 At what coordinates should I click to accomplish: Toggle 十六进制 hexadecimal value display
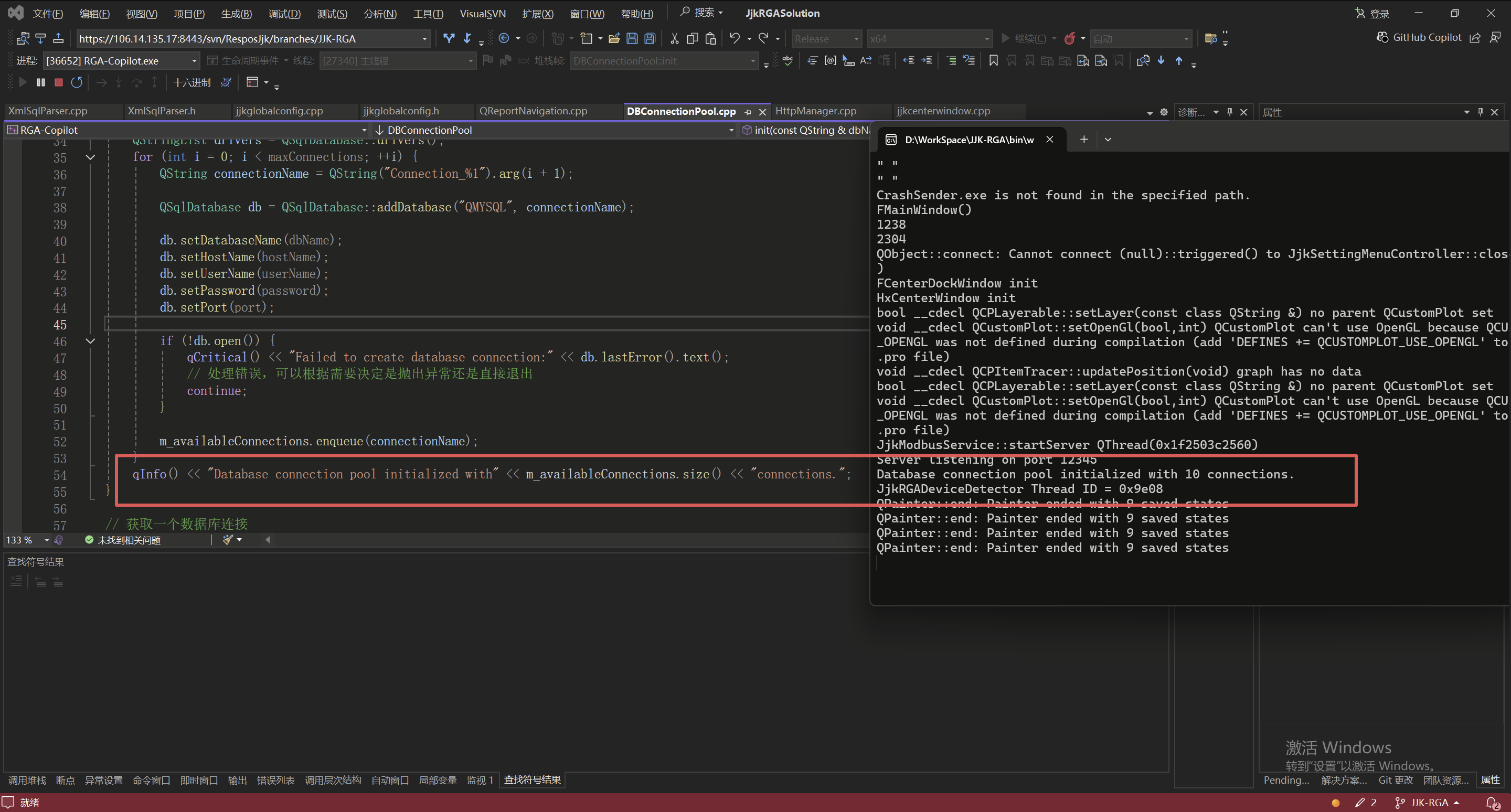(x=193, y=82)
